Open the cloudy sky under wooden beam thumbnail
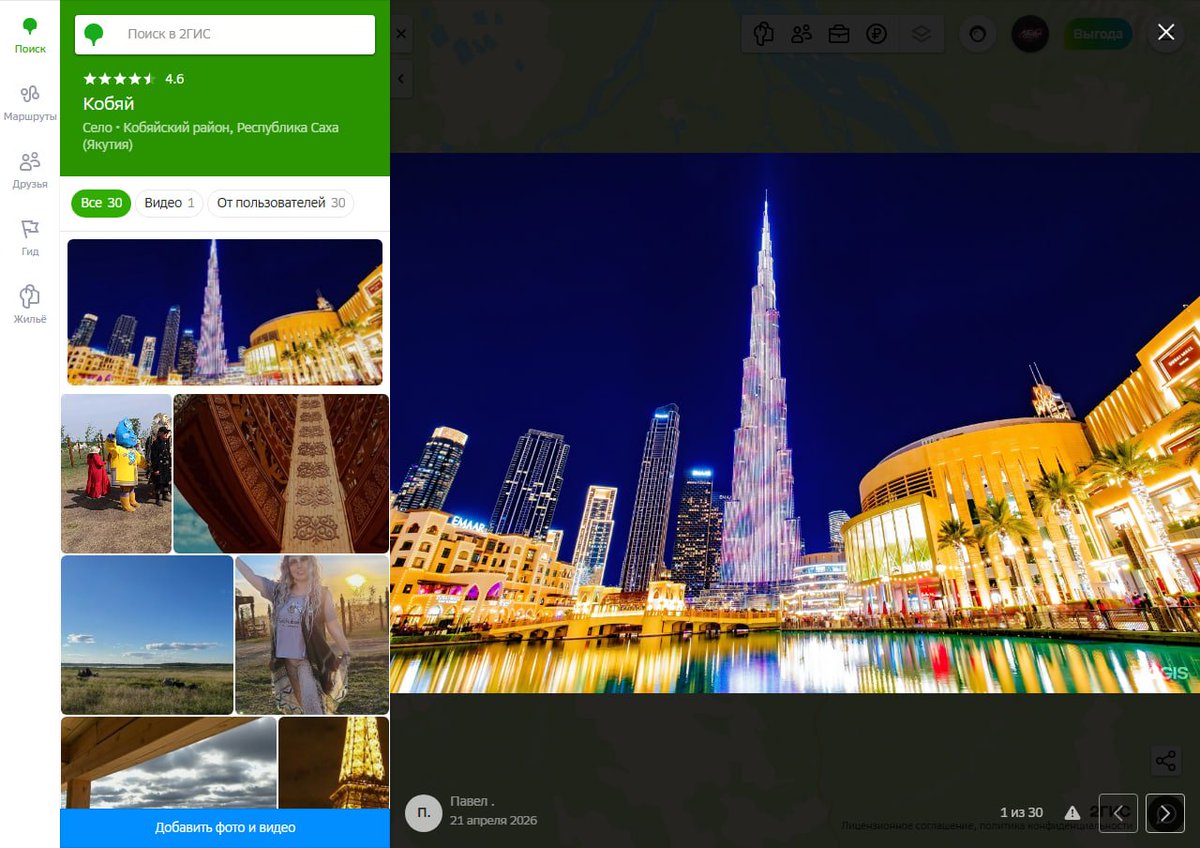Viewport: 1200px width, 848px height. tap(169, 762)
